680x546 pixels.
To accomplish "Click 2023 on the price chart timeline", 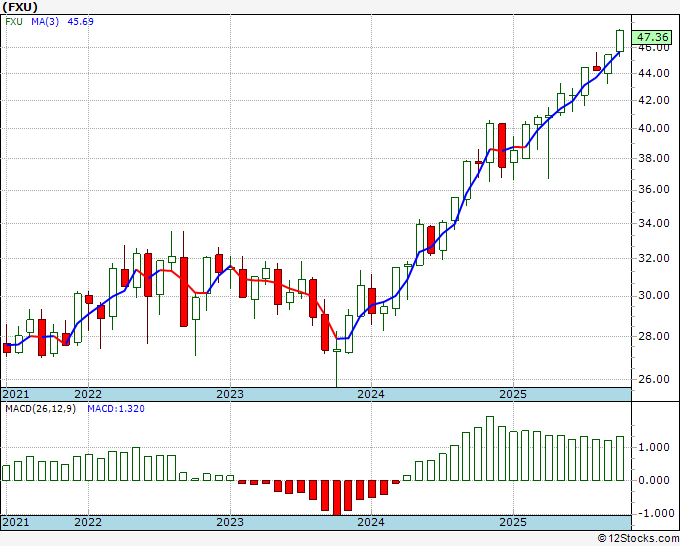I will point(230,394).
